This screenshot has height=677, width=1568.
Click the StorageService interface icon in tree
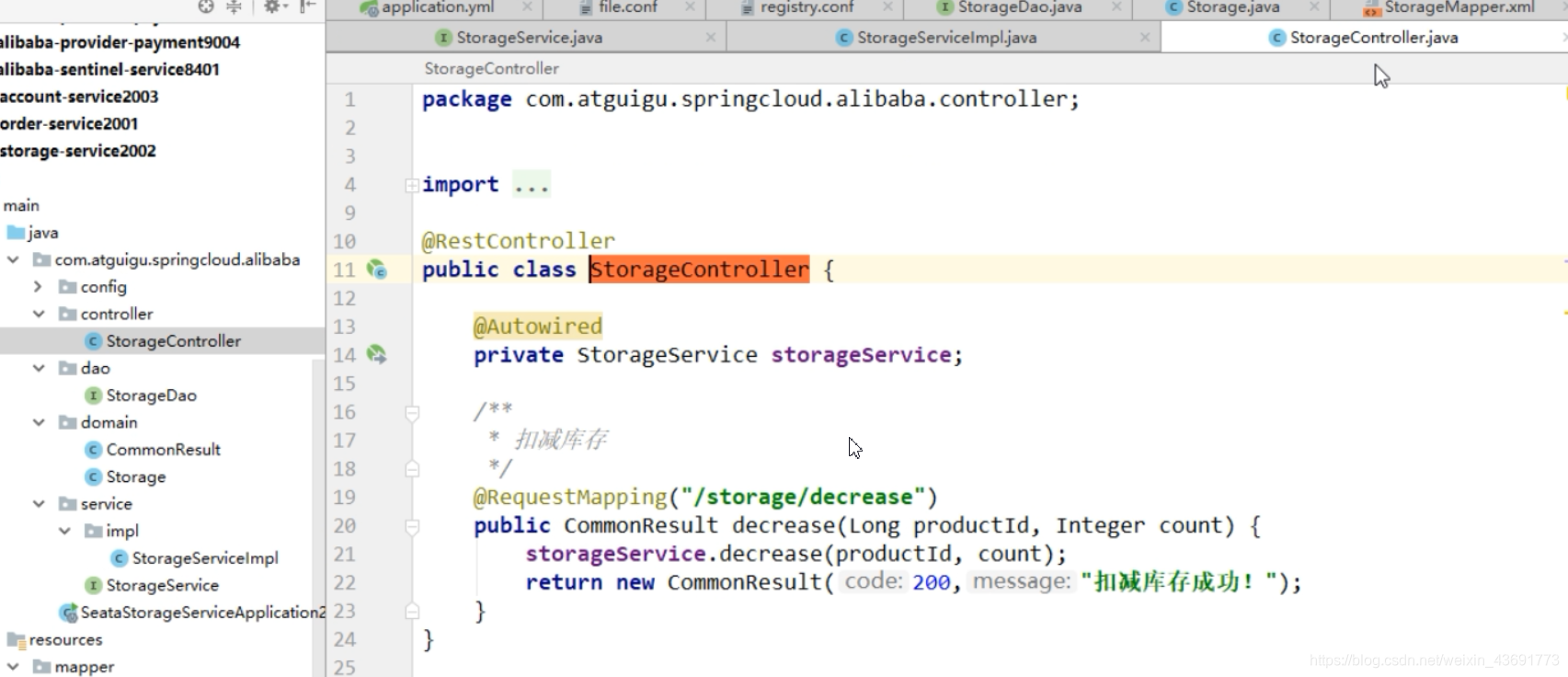(x=93, y=585)
